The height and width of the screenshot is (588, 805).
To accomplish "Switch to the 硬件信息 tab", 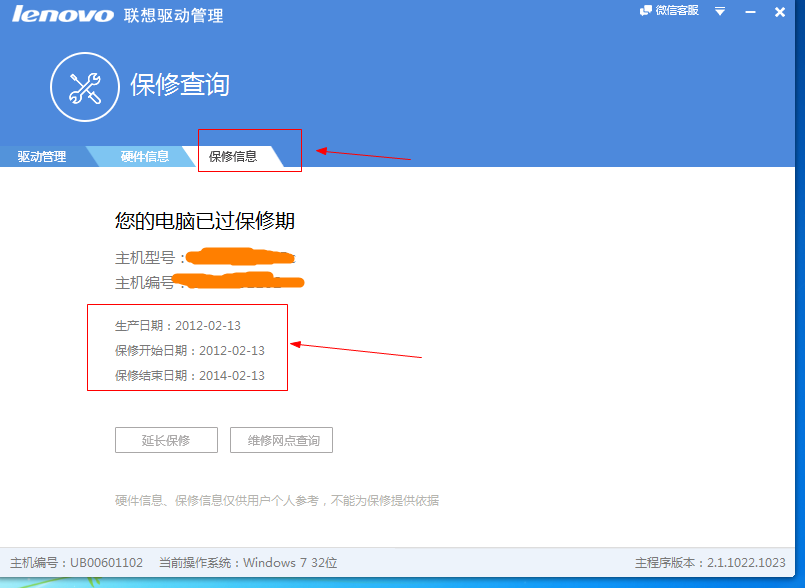I will pyautogui.click(x=145, y=157).
